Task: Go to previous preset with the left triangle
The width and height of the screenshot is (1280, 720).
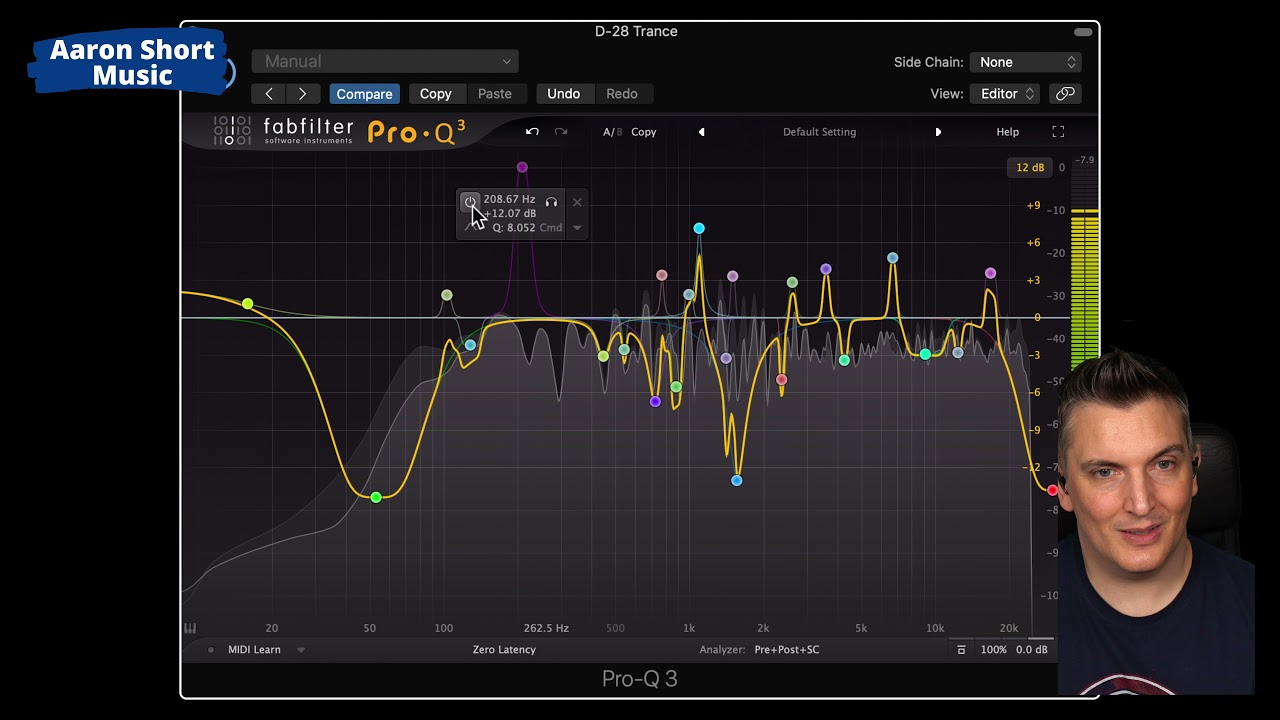Action: pos(701,132)
